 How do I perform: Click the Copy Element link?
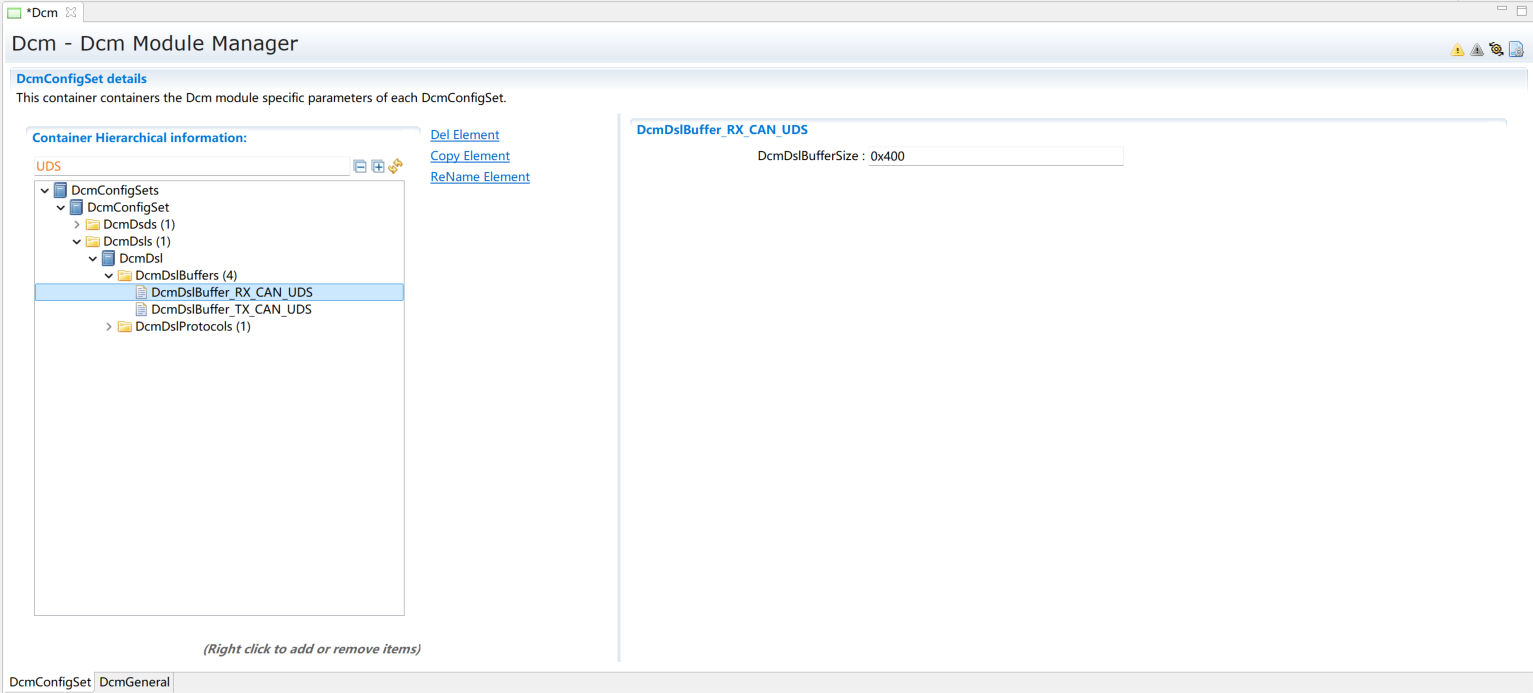(x=470, y=156)
